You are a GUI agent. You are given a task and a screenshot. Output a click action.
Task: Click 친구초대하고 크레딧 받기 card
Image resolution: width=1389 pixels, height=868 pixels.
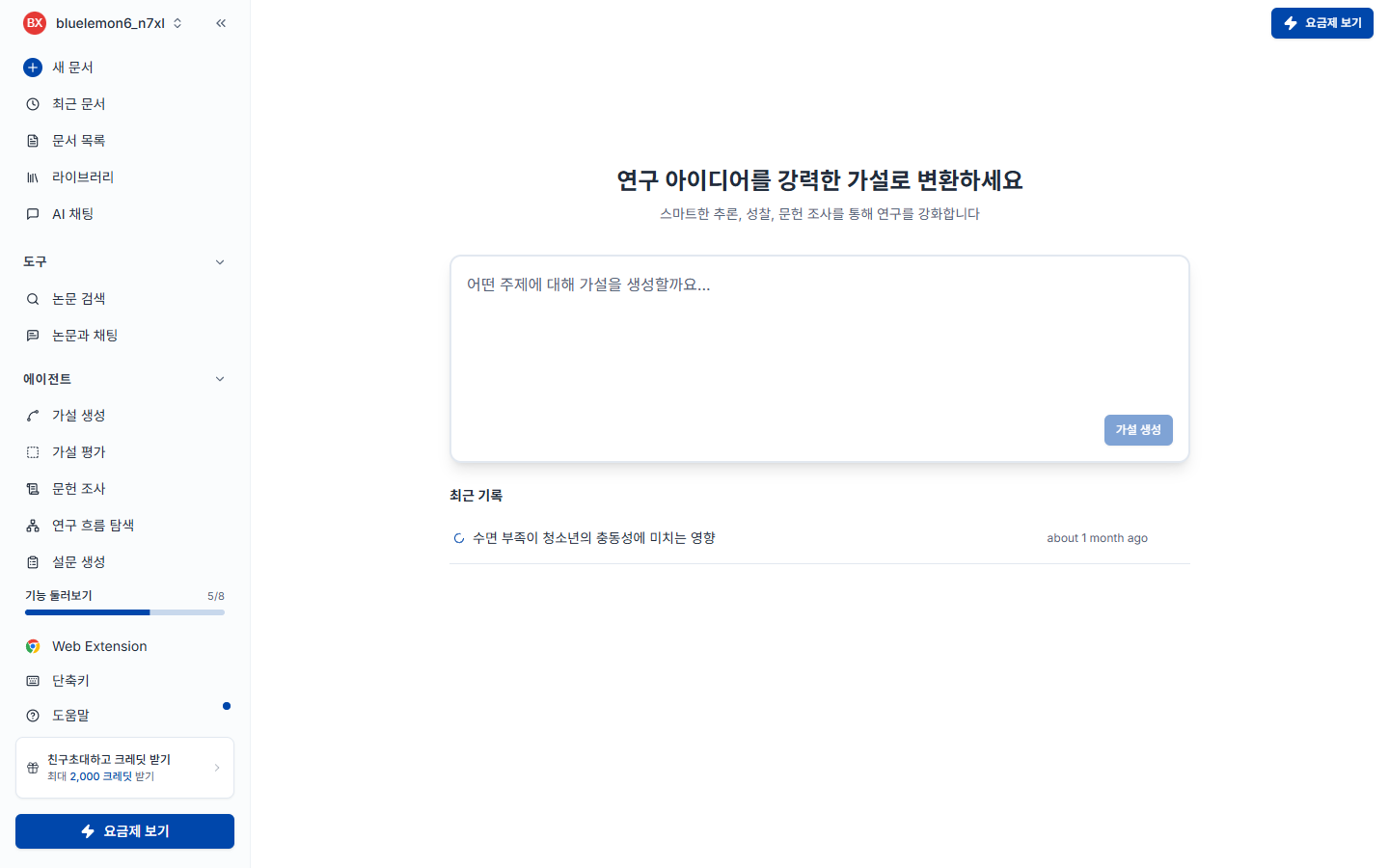tap(125, 768)
